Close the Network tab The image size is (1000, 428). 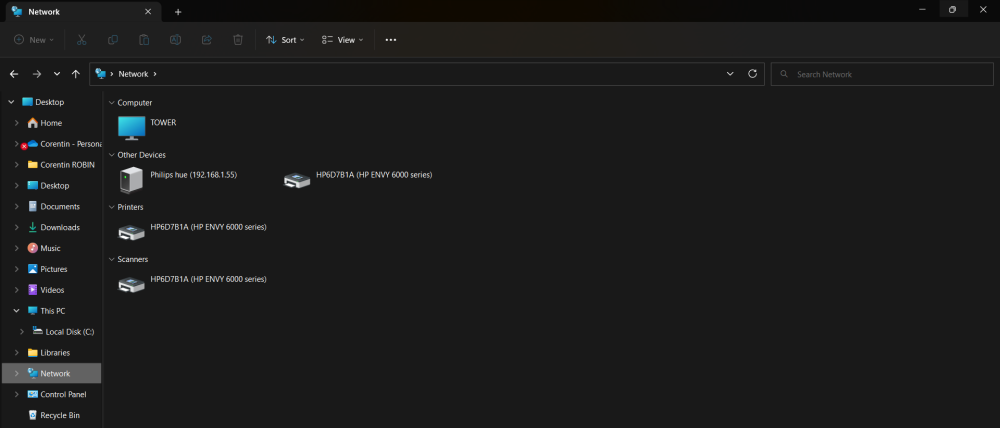point(148,11)
